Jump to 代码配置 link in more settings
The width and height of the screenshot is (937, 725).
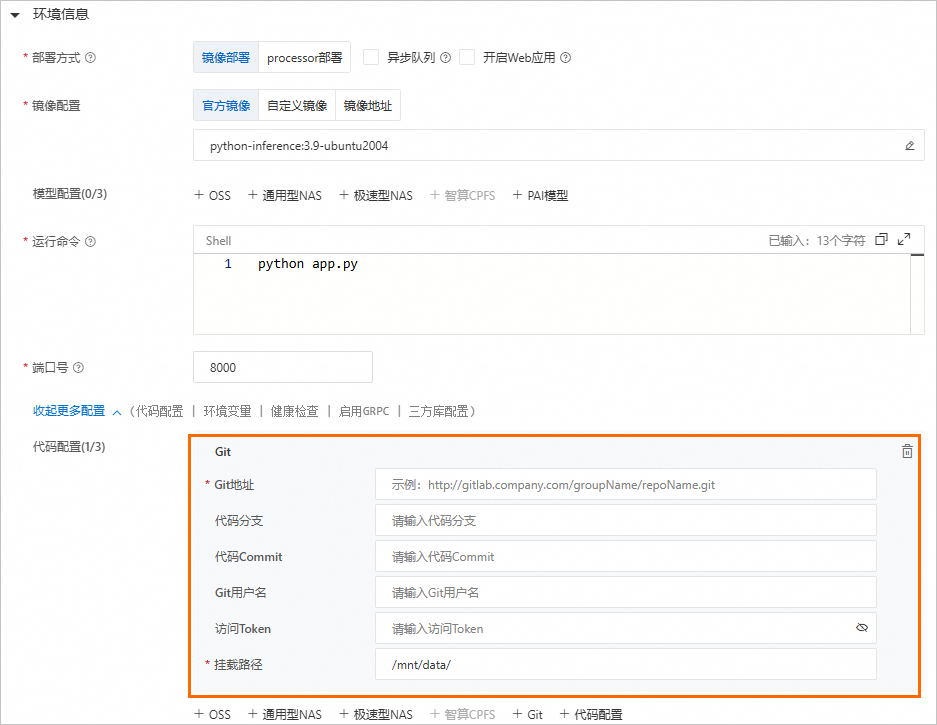coord(160,411)
